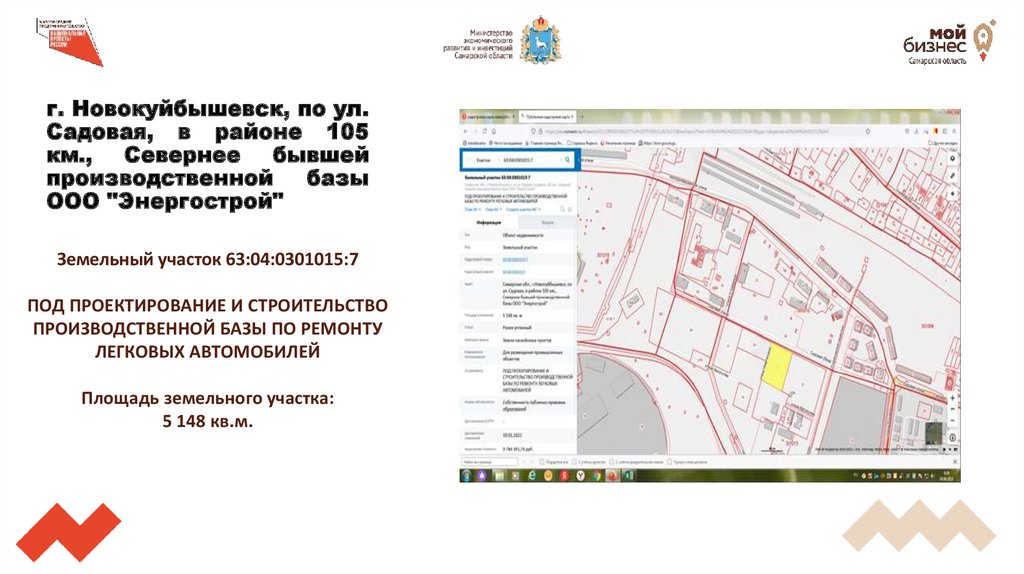Toggle 'Подсветить все' checkbox in find bar
The image size is (1024, 574).
coord(542,462)
